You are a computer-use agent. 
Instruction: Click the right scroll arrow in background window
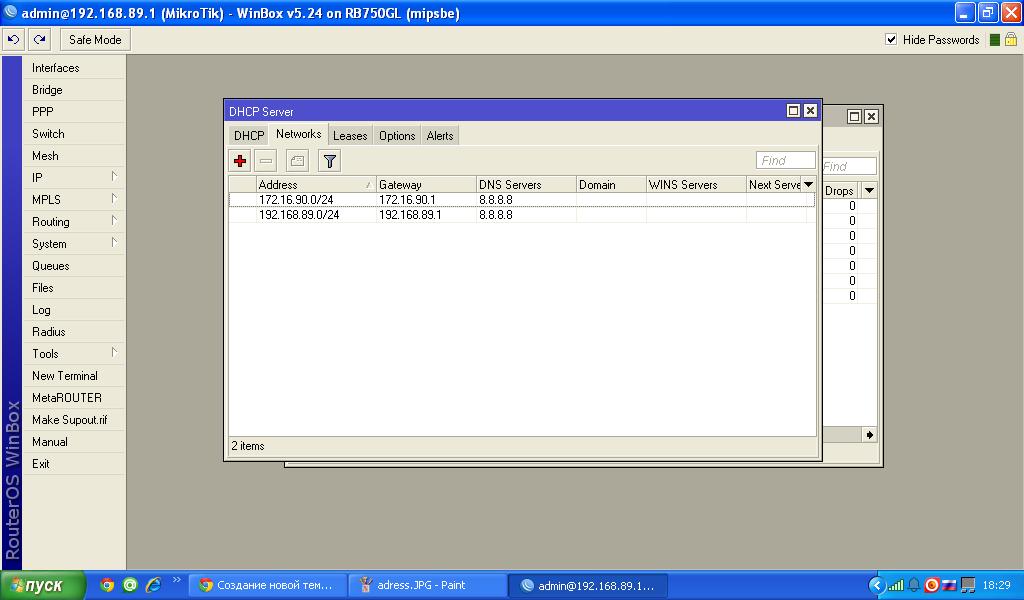pos(869,435)
